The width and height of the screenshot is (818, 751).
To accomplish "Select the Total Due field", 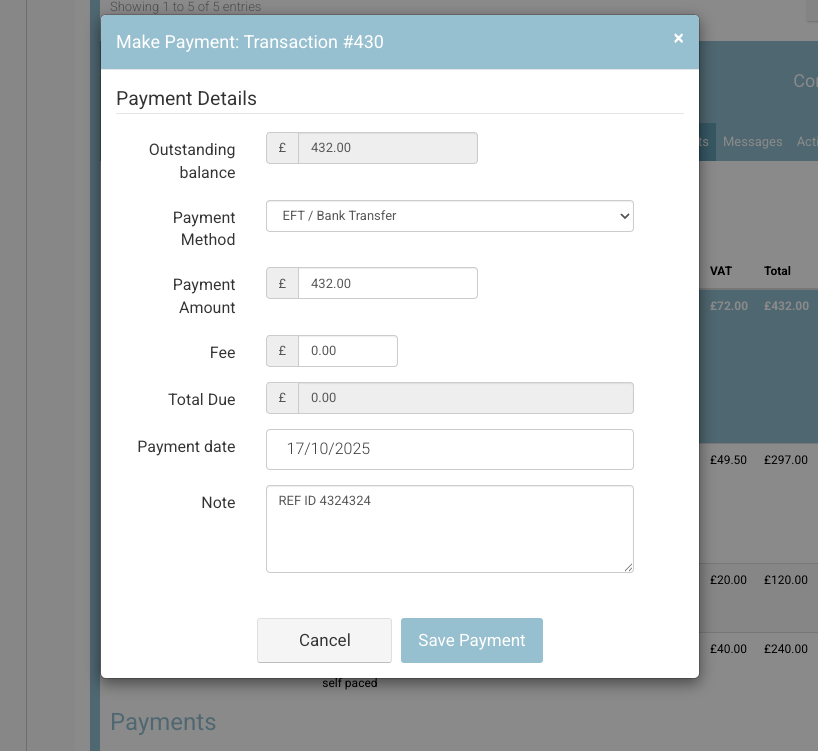I will [465, 398].
